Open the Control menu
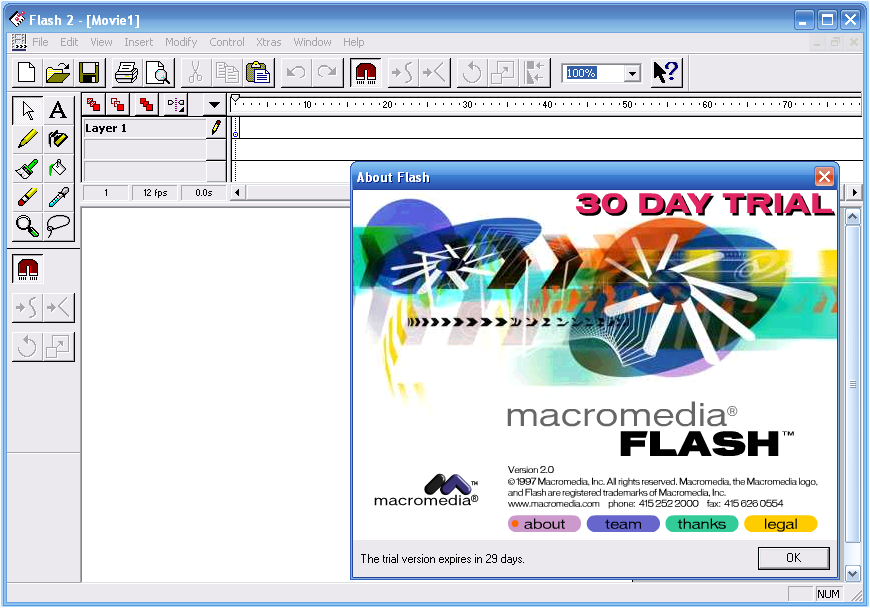This screenshot has width=870, height=608. 226,42
